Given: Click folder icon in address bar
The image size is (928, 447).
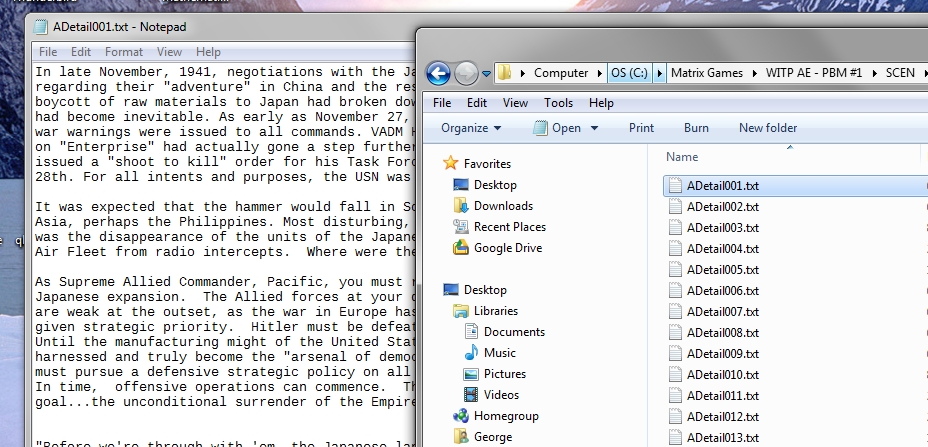Looking at the screenshot, I should pyautogui.click(x=504, y=73).
